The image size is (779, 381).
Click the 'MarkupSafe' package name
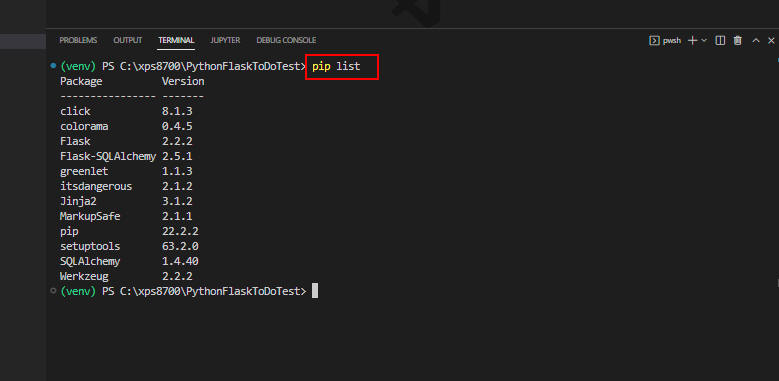tap(90, 217)
